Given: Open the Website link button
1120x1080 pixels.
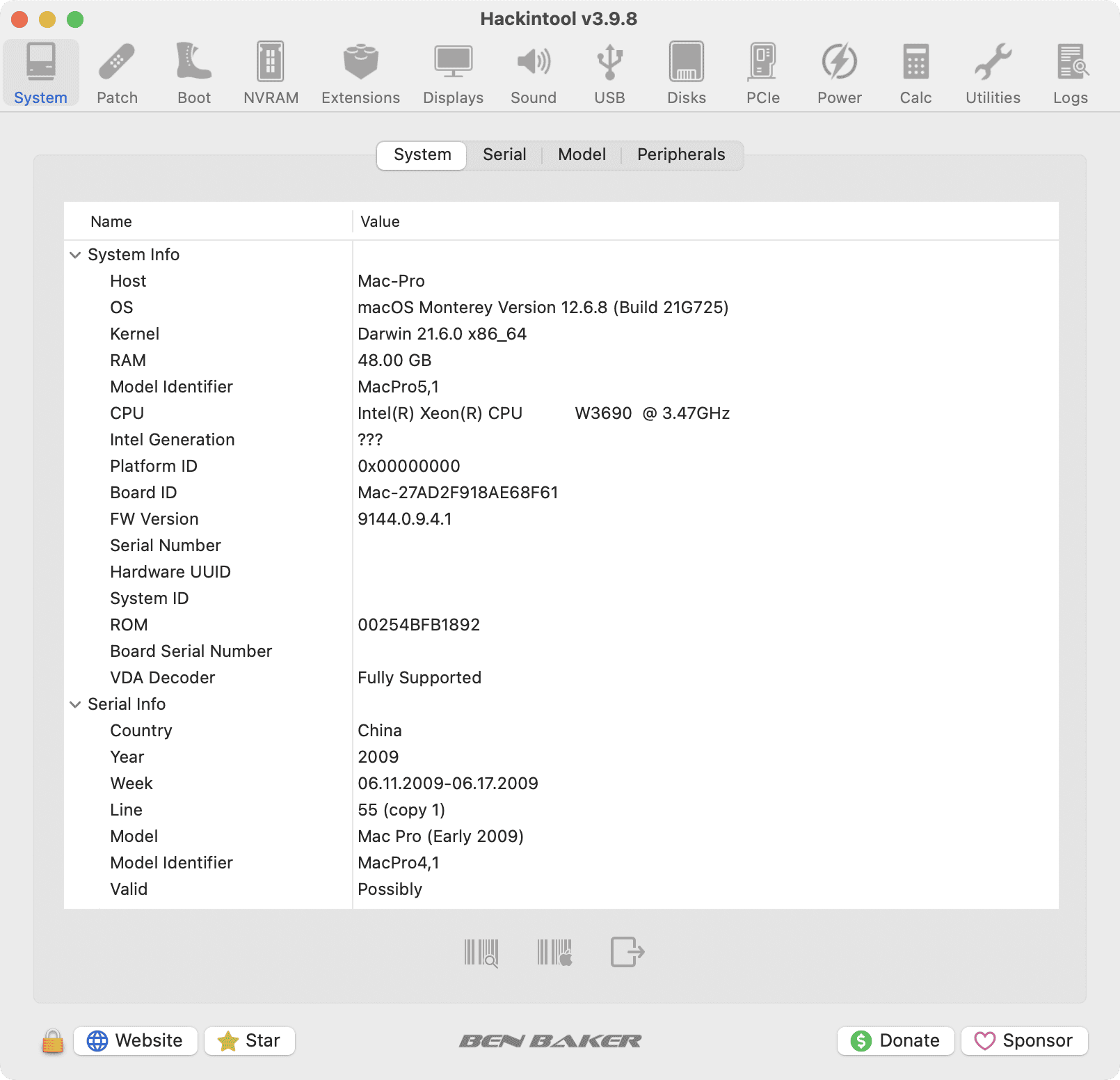Looking at the screenshot, I should click(x=136, y=1041).
